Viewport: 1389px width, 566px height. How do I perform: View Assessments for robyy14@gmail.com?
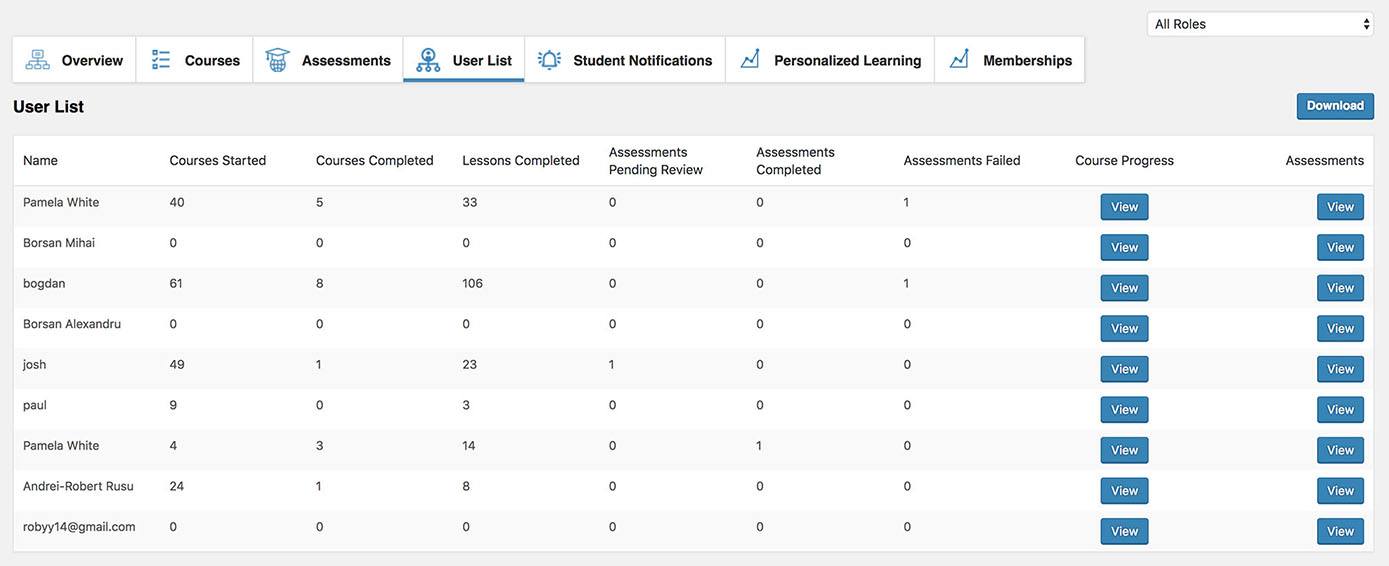pos(1340,532)
